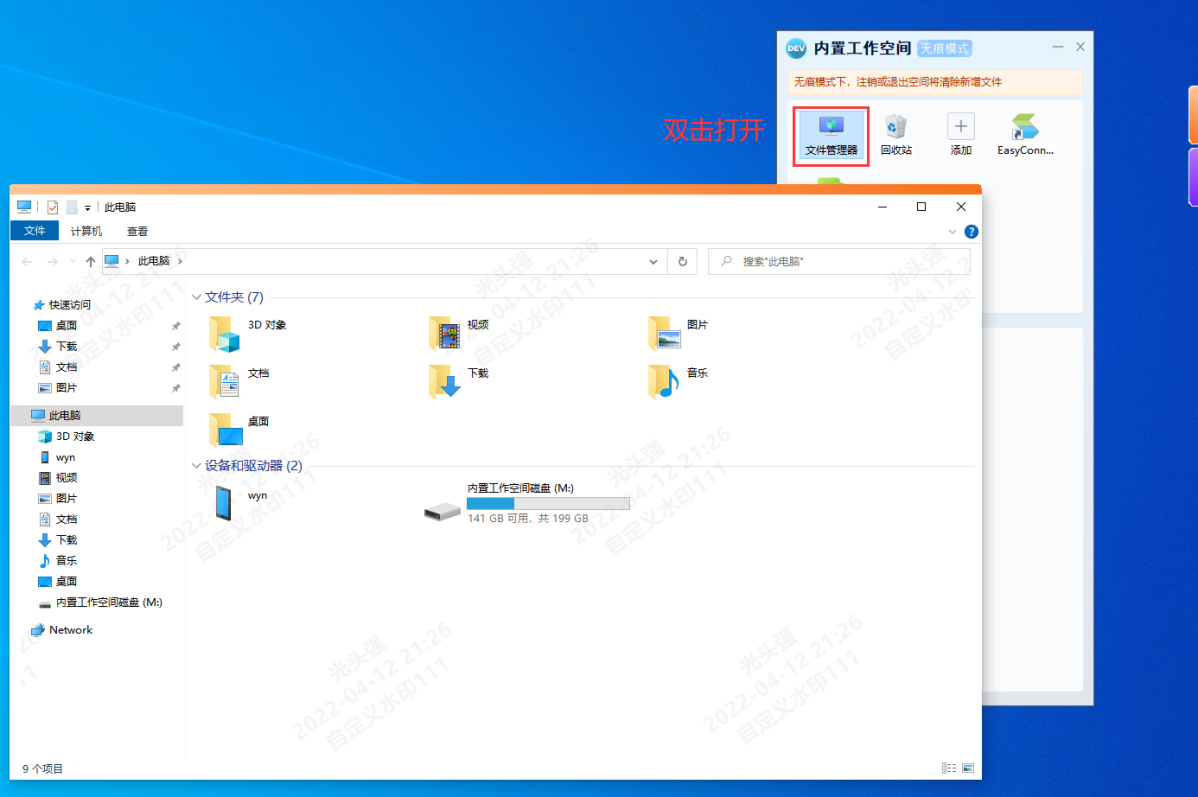Select pinned 文档 under quick access

point(66,367)
